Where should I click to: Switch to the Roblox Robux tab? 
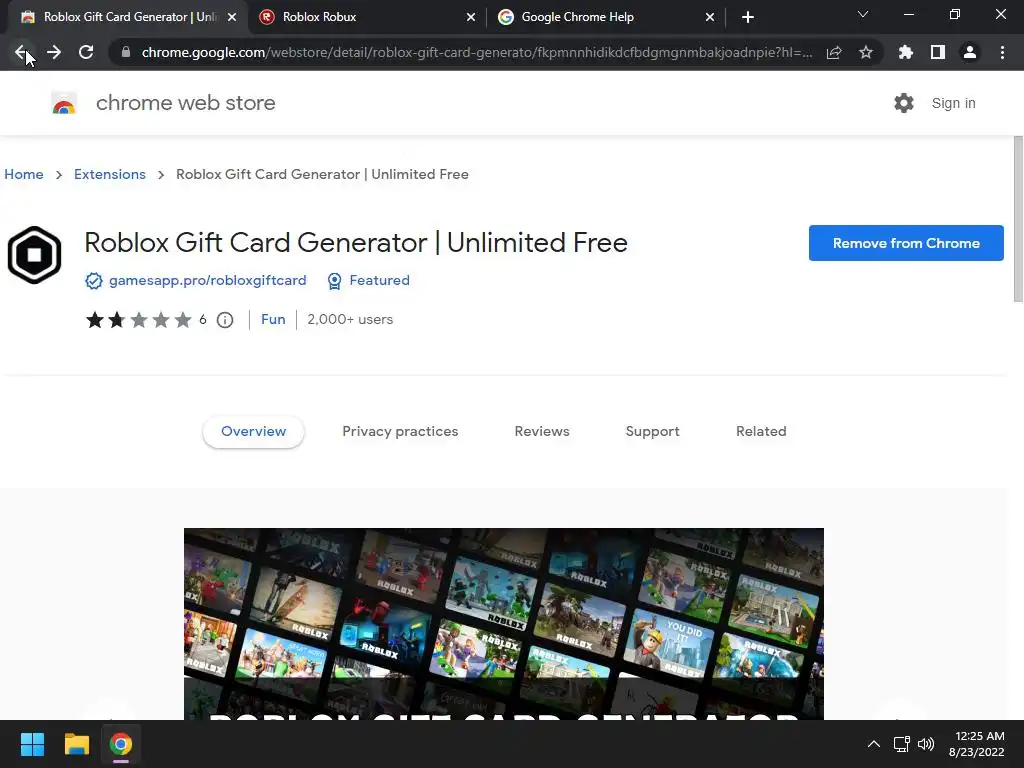[x=366, y=17]
